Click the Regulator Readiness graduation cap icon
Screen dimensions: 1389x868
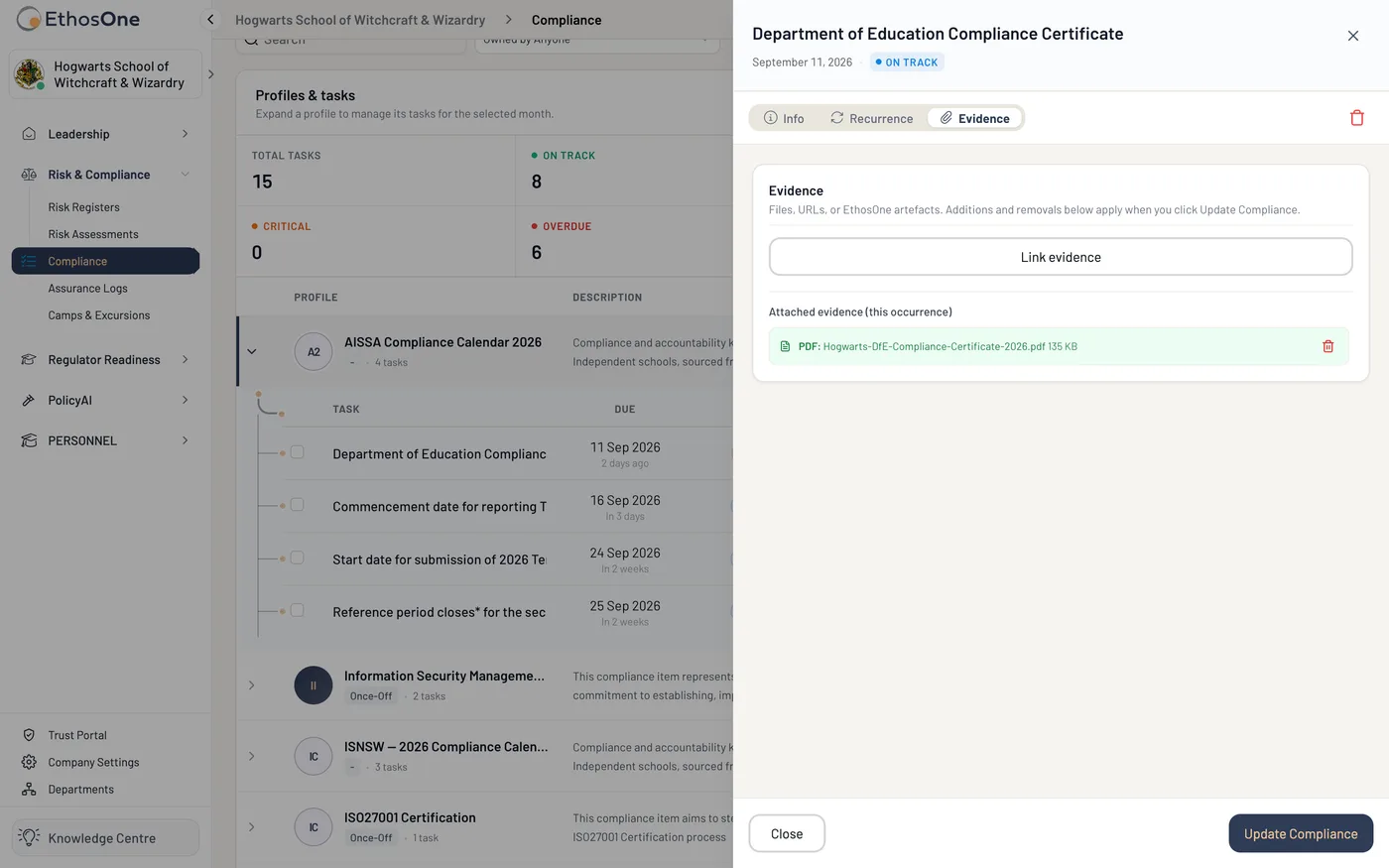pos(29,360)
